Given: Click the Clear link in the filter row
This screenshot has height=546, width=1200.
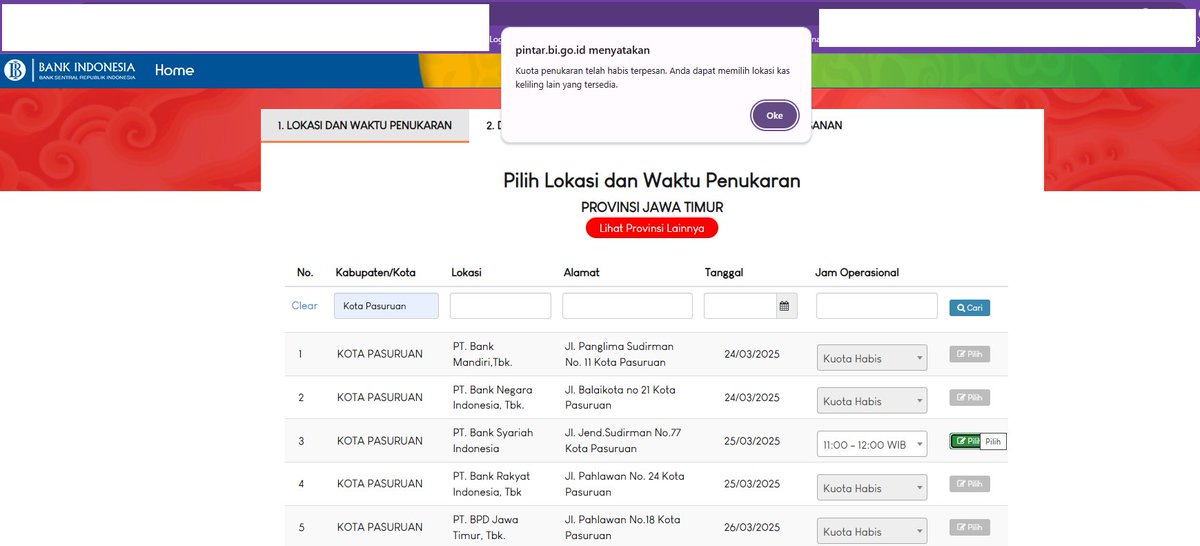Looking at the screenshot, I should pos(305,306).
